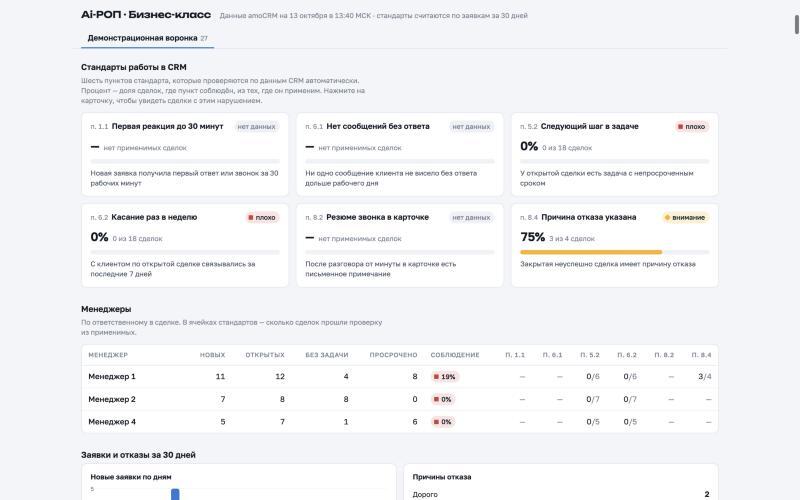Click the Новые заявки по дням chart bar

tap(175, 494)
